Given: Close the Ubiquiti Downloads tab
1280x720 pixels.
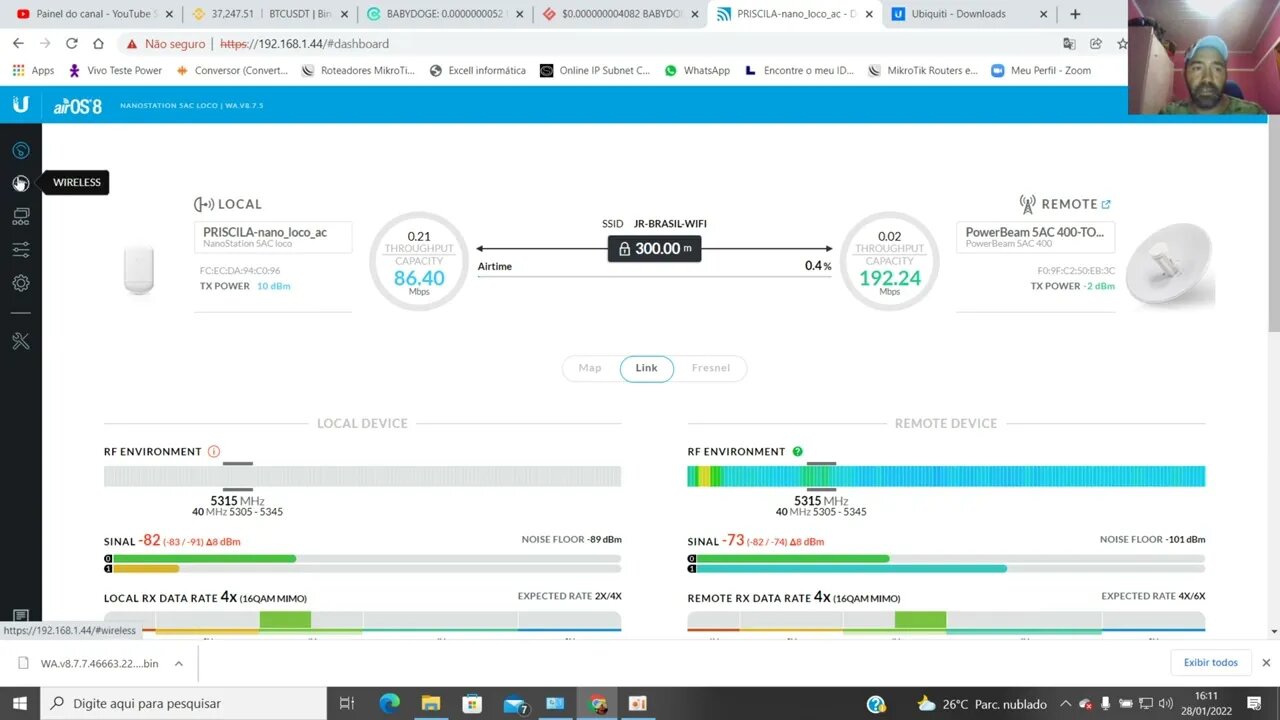Looking at the screenshot, I should tap(1044, 14).
